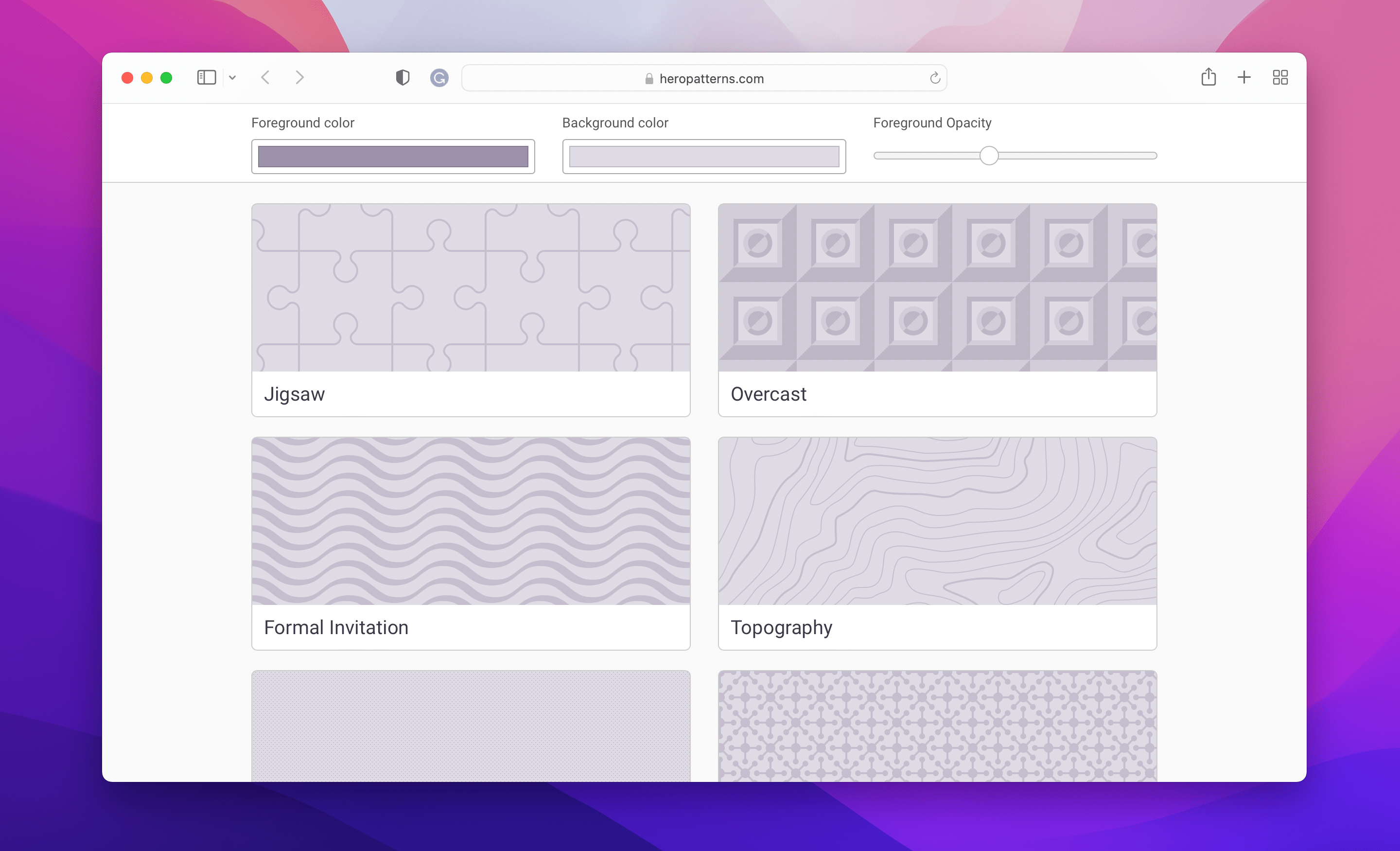
Task: Open the Safari sidebar
Action: [x=206, y=77]
